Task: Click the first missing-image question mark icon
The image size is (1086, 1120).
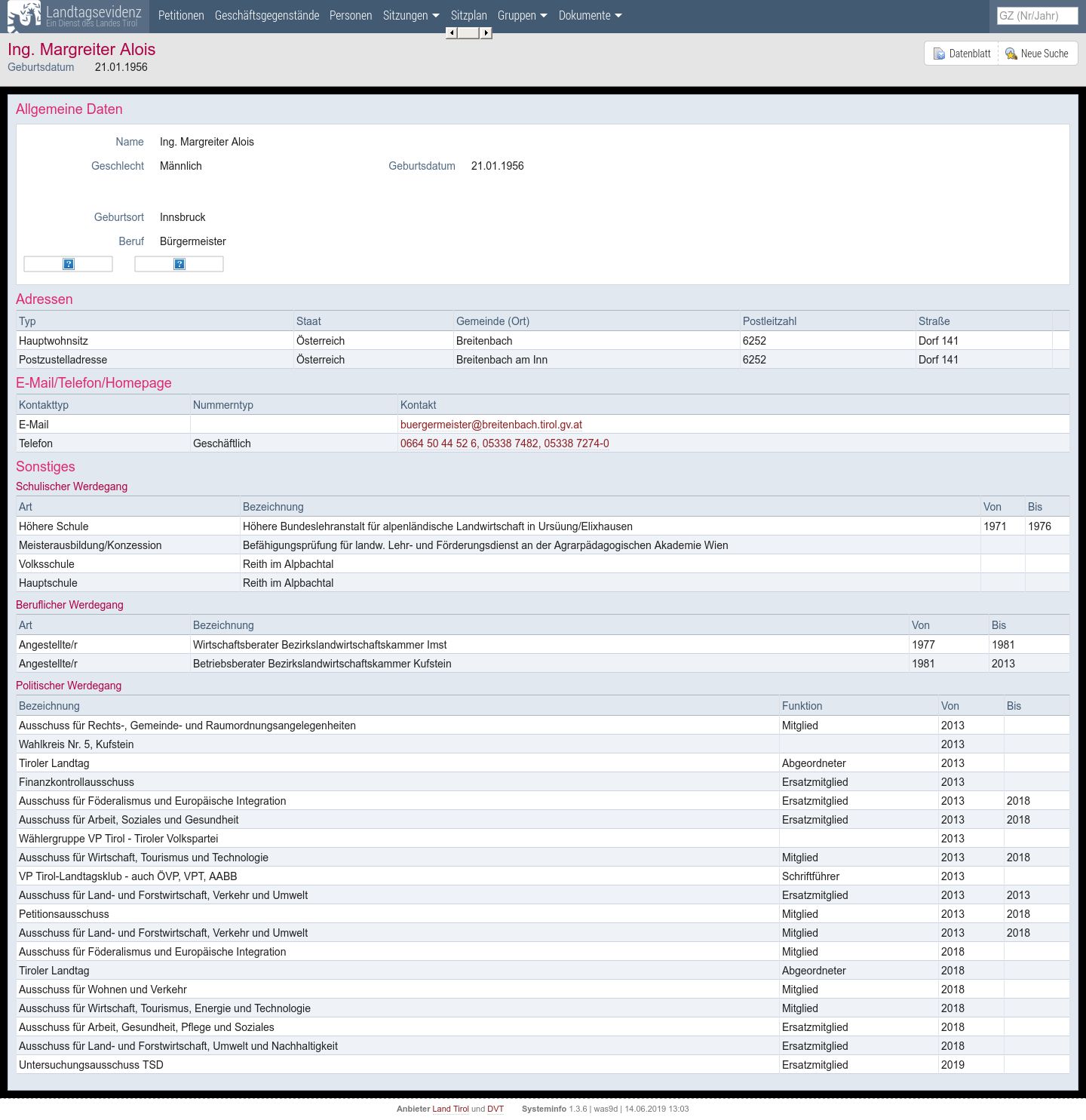Action: point(69,264)
